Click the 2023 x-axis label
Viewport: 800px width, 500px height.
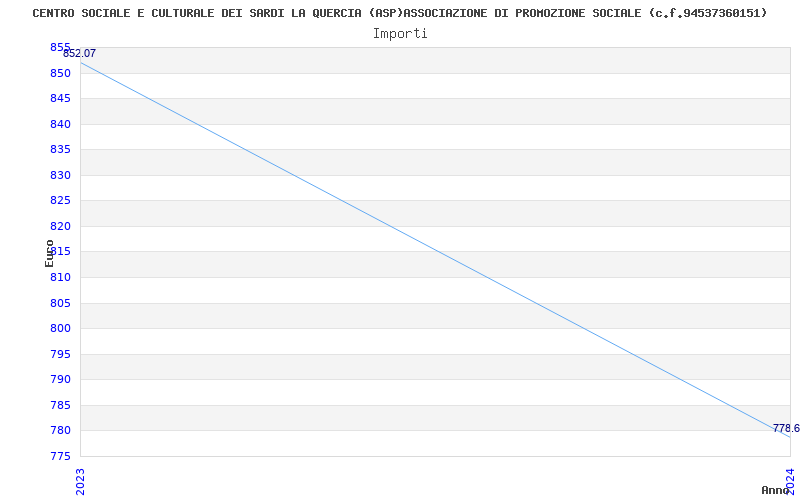[x=80, y=481]
